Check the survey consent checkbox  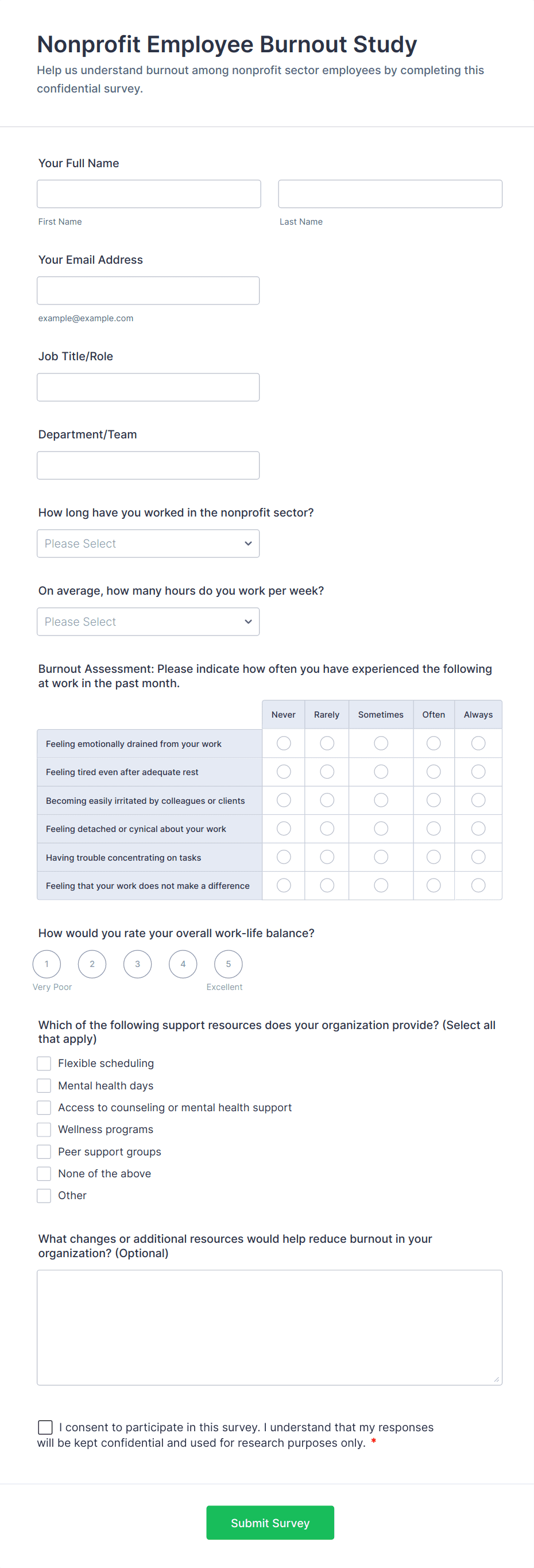coord(45,1427)
